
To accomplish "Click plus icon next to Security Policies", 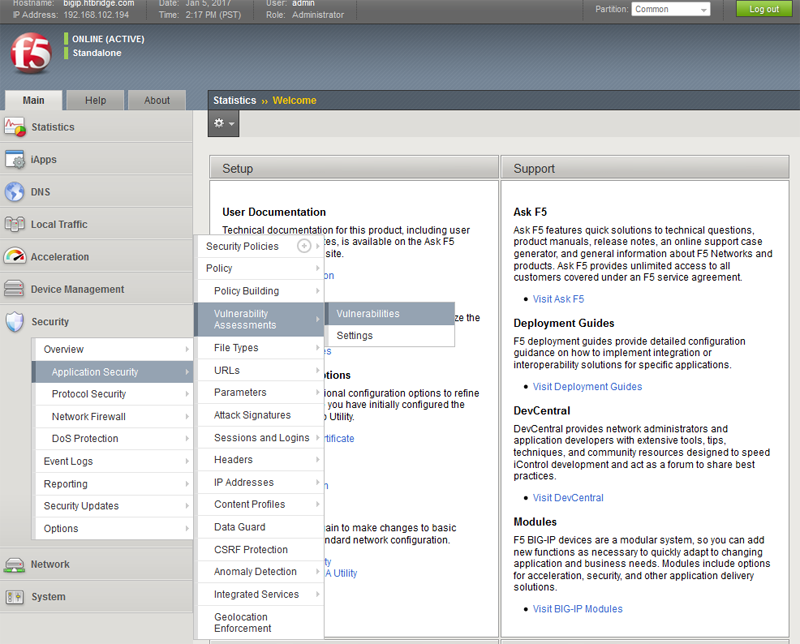I will tap(304, 246).
